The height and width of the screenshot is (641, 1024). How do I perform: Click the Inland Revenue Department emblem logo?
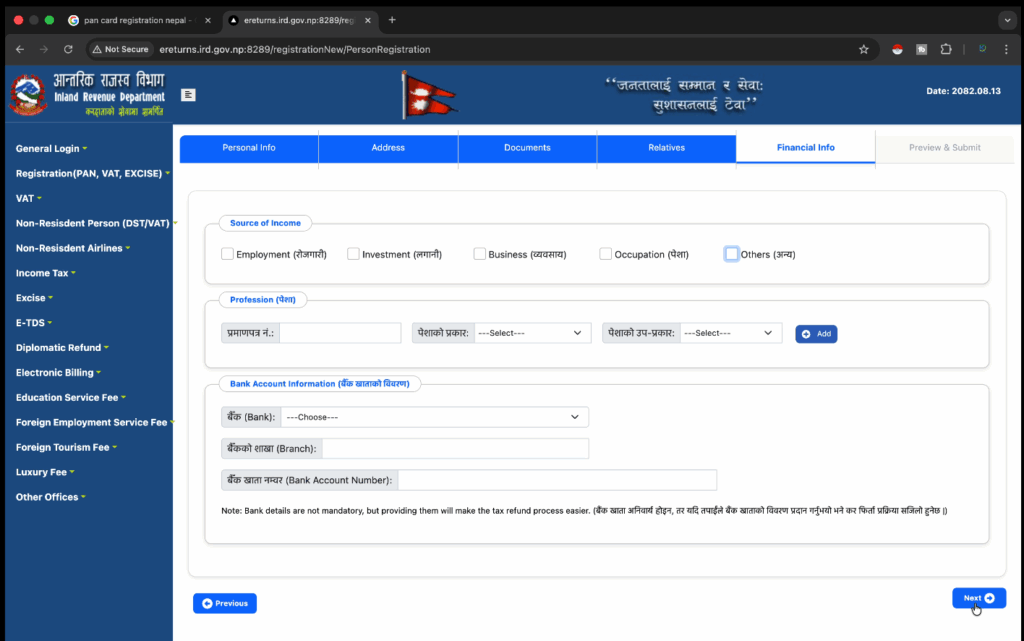click(x=28, y=96)
